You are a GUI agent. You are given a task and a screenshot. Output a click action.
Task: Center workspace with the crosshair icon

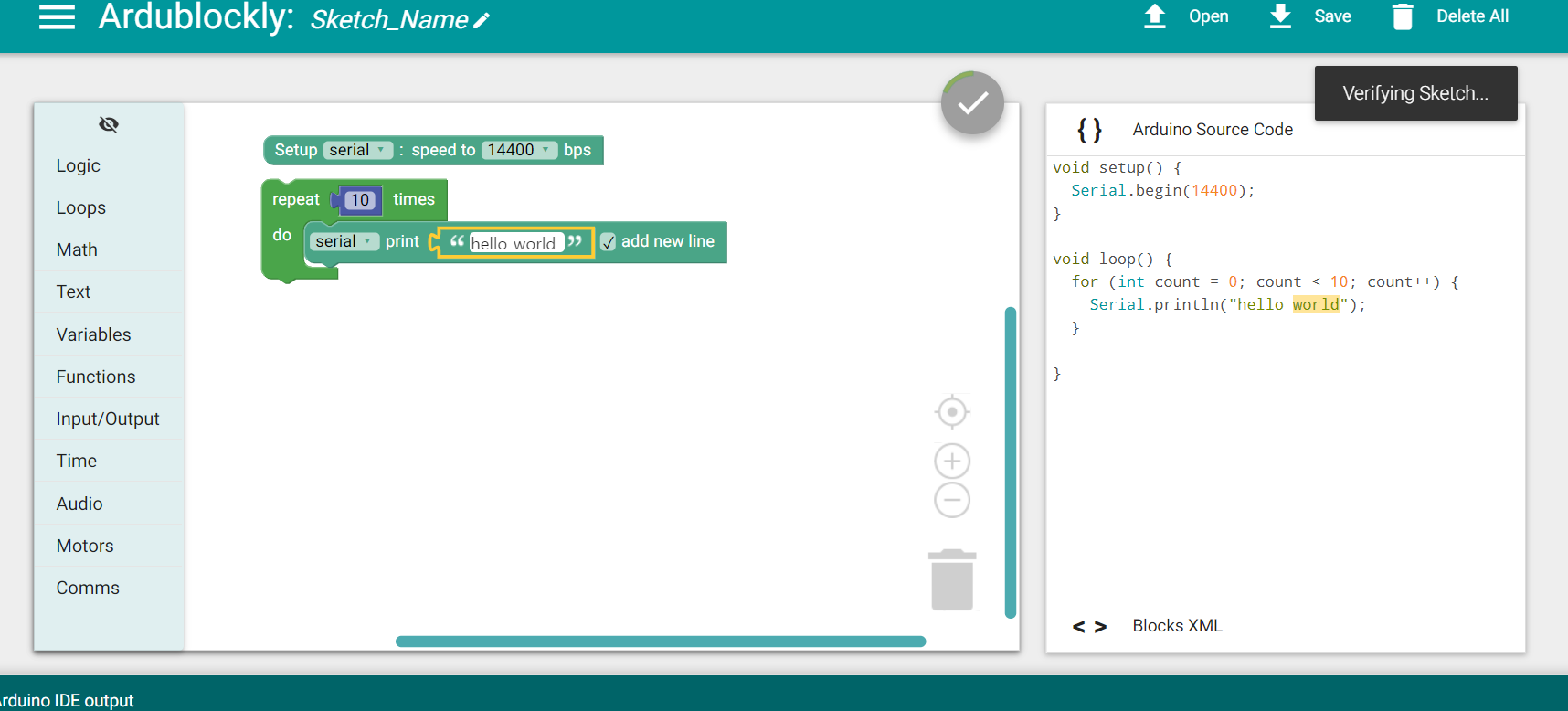pos(952,412)
